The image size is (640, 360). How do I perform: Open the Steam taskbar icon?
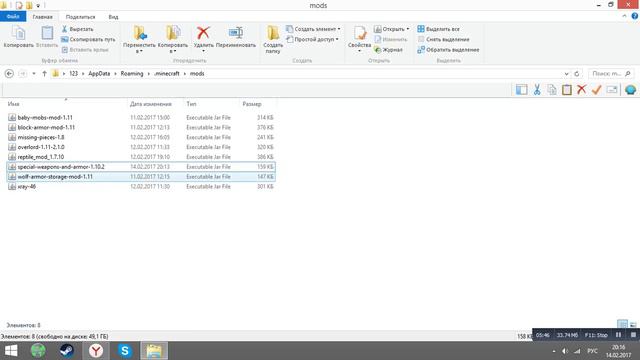pos(67,351)
